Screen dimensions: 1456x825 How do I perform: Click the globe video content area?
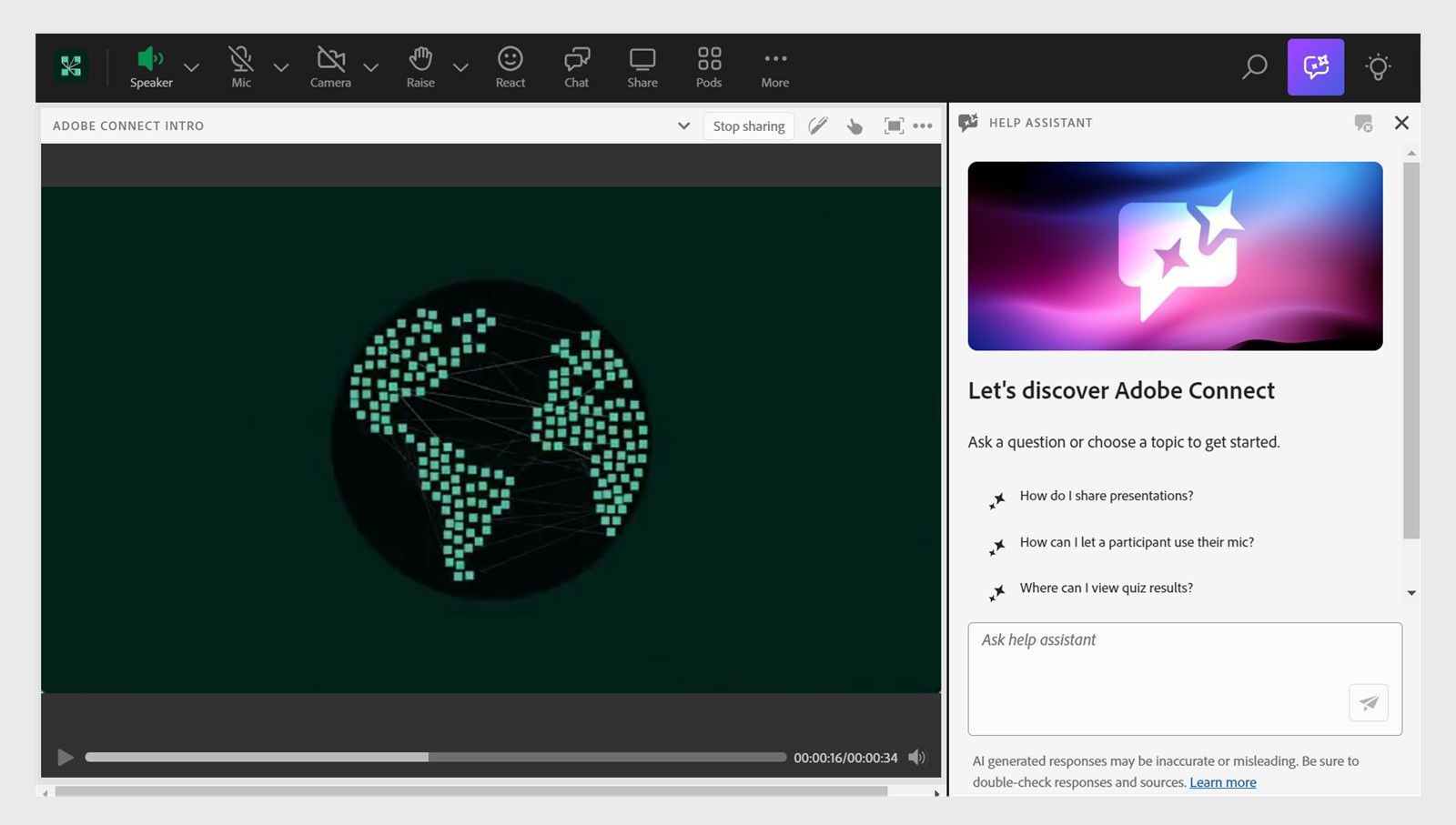pos(490,439)
